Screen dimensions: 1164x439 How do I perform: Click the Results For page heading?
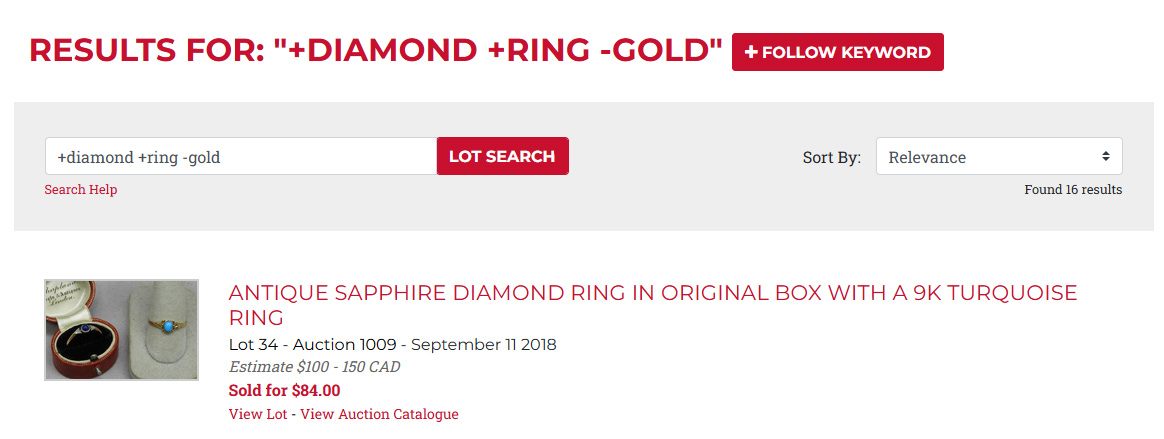(x=375, y=51)
